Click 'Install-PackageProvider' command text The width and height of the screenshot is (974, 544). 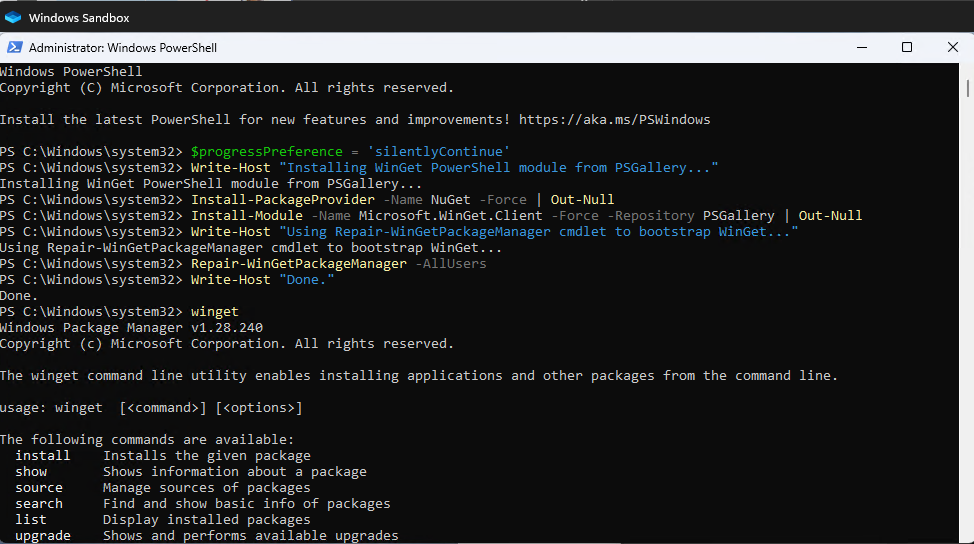coord(283,199)
